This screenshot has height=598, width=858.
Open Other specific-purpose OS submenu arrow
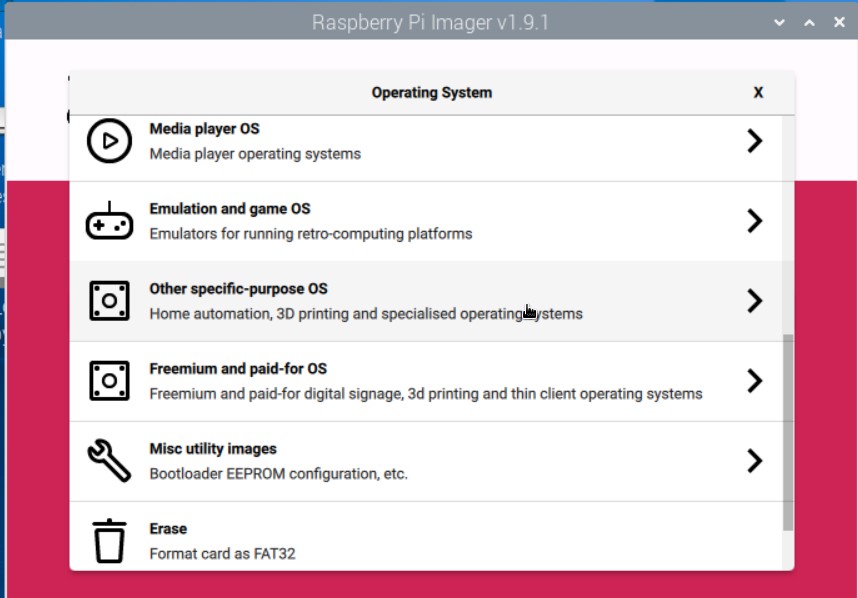pos(755,301)
